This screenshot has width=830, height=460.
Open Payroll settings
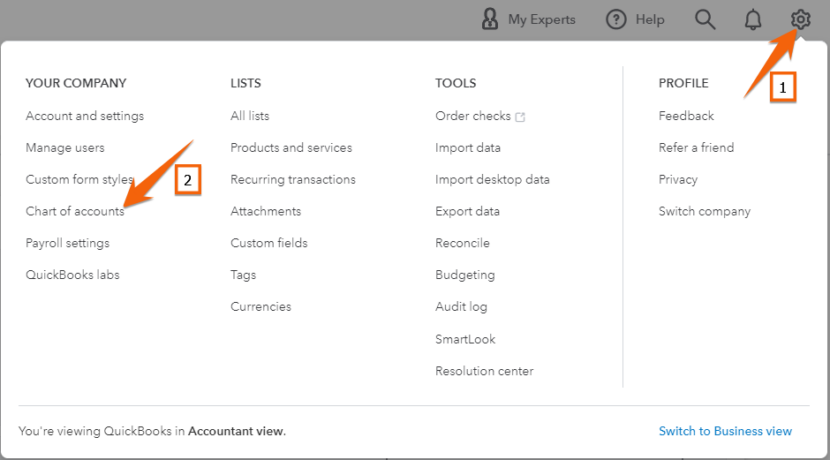pyautogui.click(x=68, y=243)
